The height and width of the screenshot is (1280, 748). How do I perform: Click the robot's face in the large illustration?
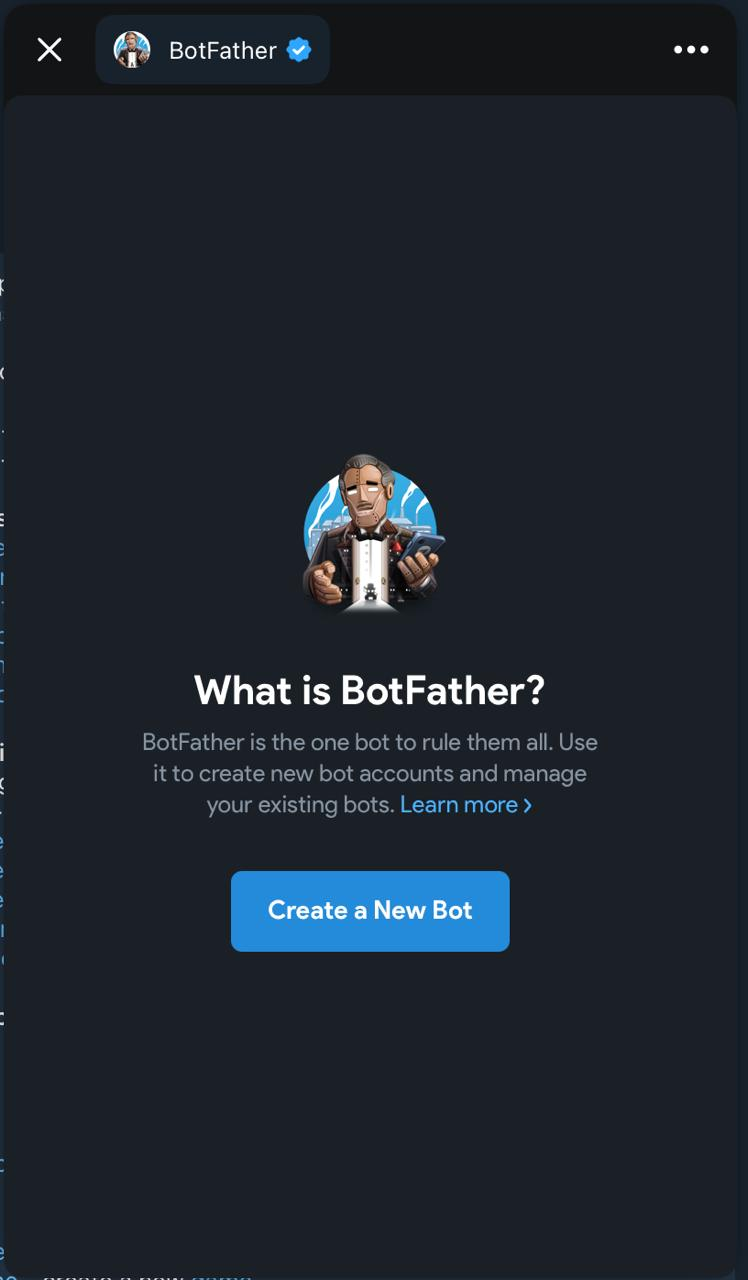[367, 497]
